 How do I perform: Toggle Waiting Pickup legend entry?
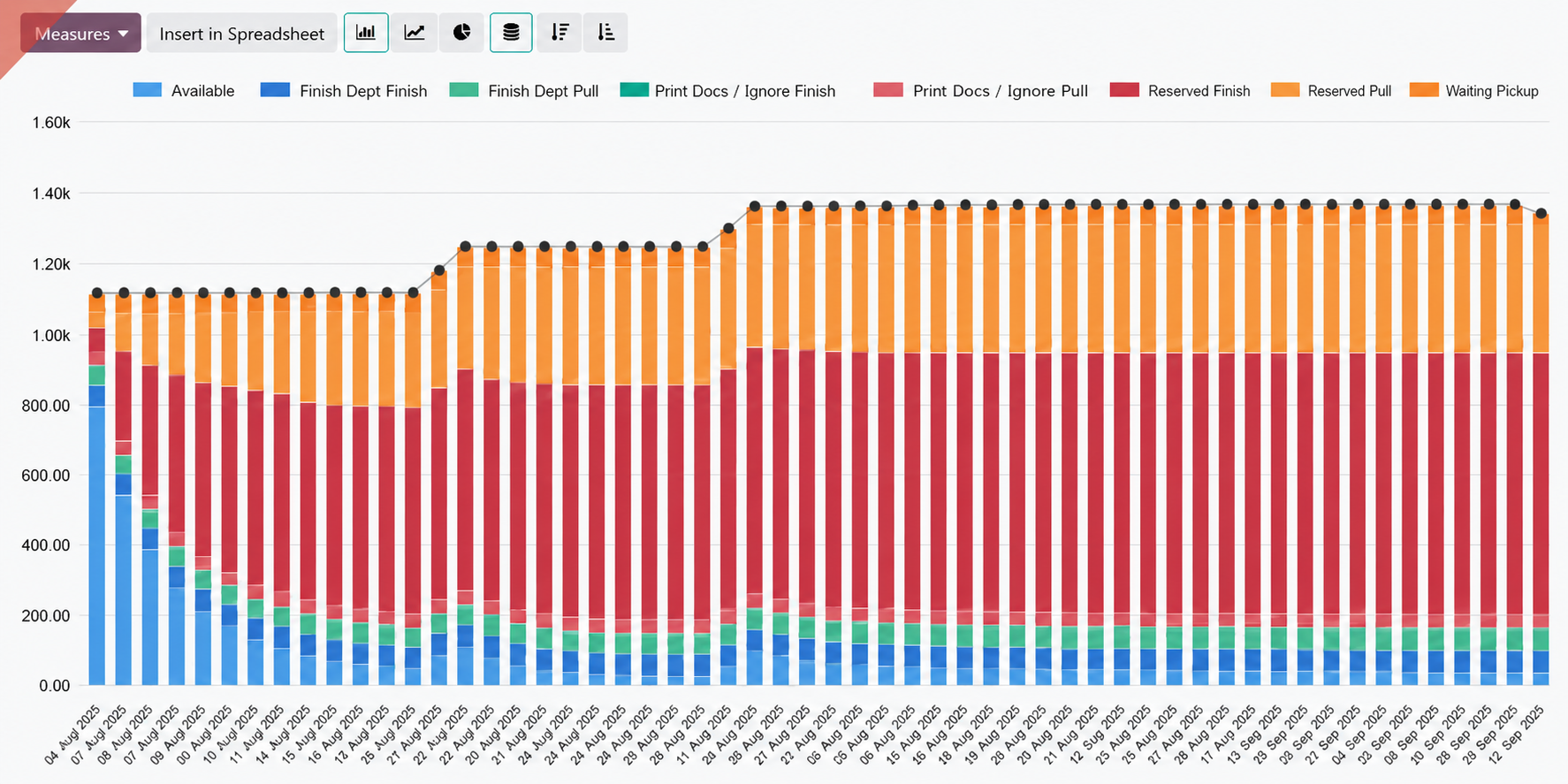(1474, 90)
